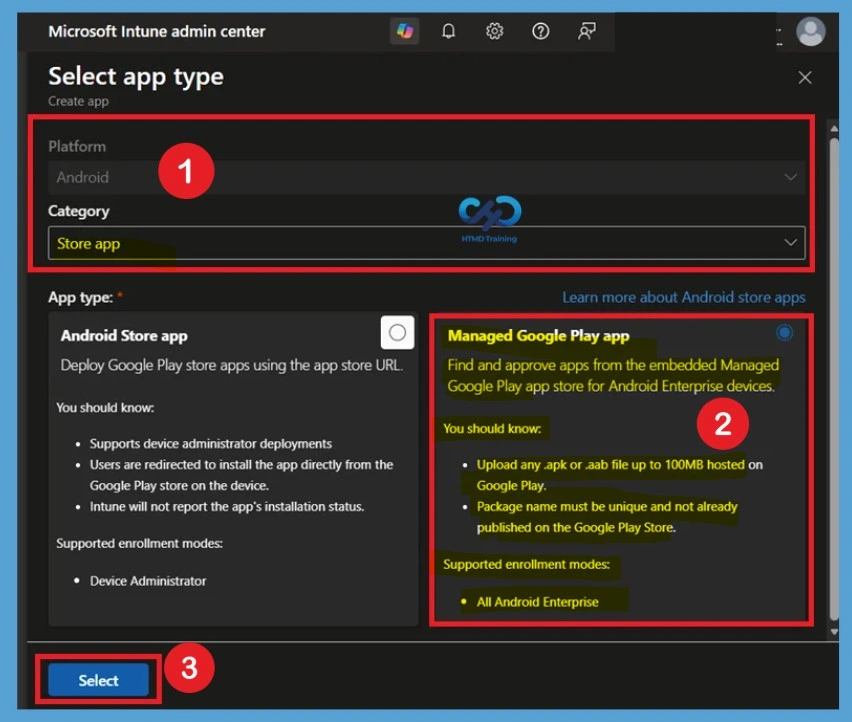Open Learn more about Android store apps link
852x722 pixels.
tap(684, 297)
